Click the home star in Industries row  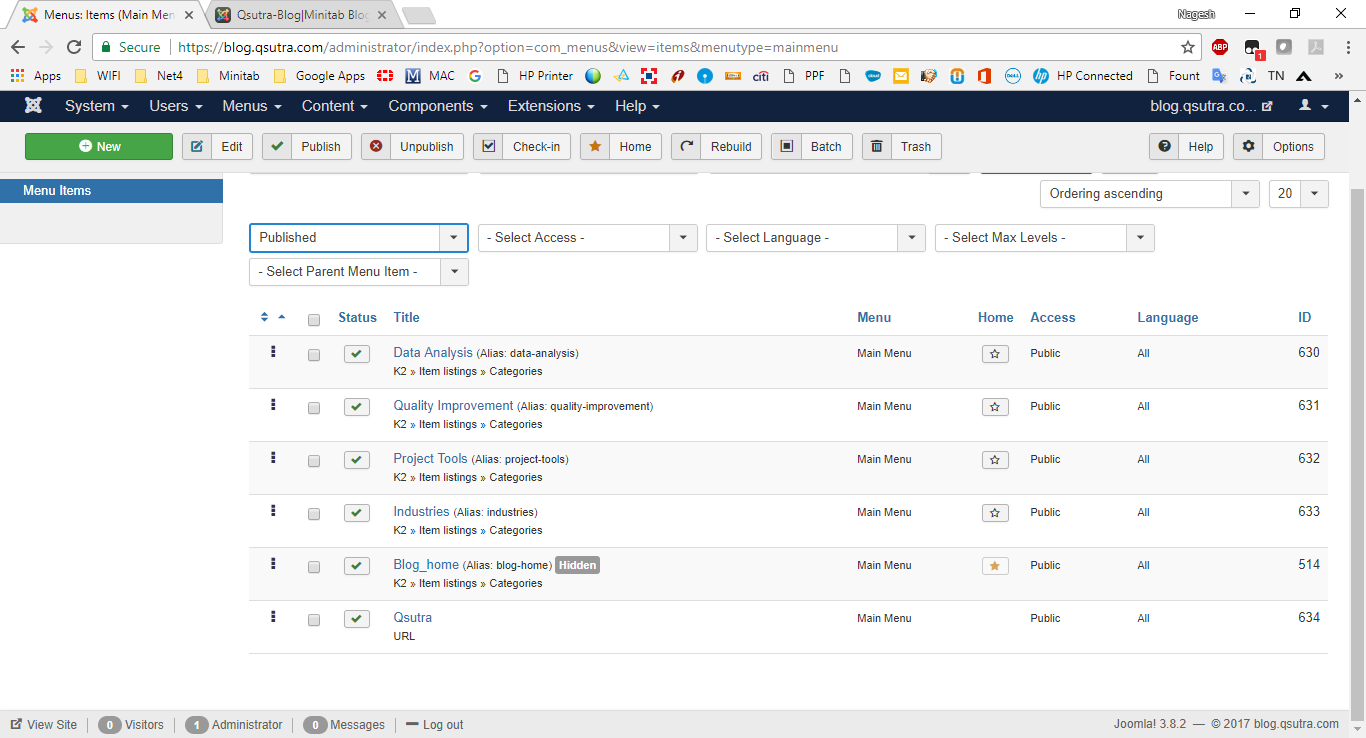pyautogui.click(x=995, y=513)
